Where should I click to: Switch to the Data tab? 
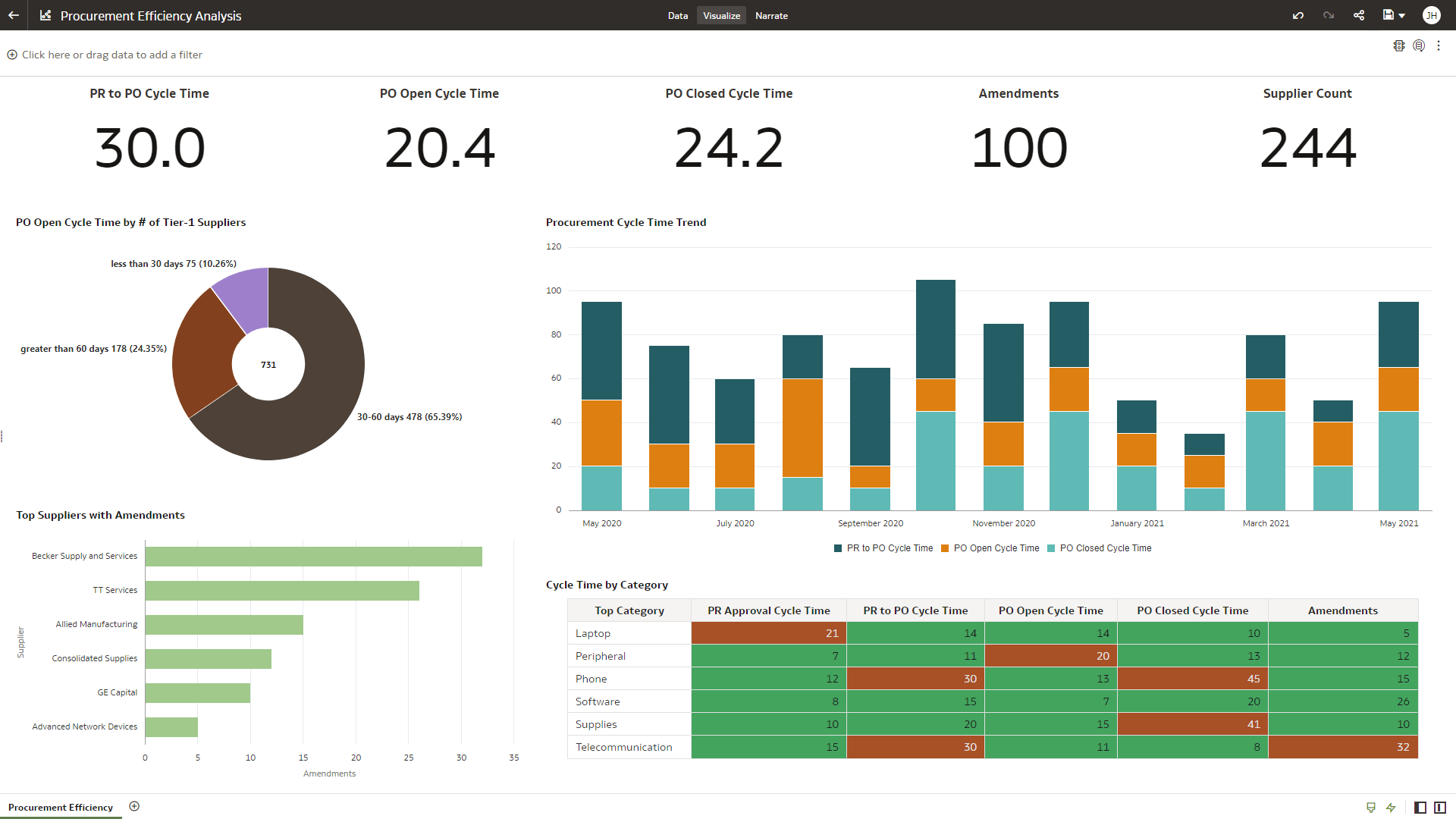coord(677,15)
